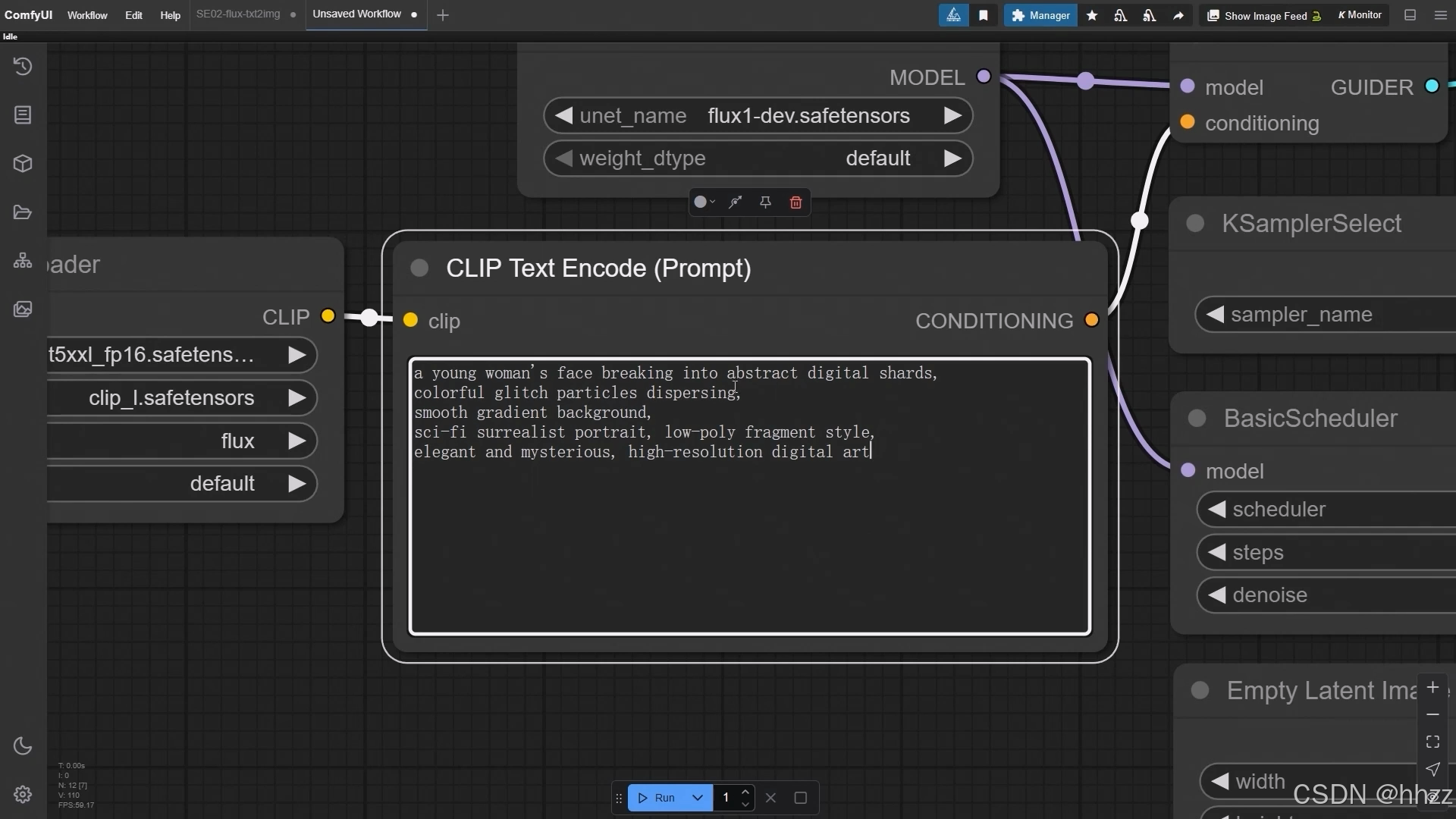Open node color picker in selection toolbar
This screenshot has height=819, width=1456.
[704, 202]
